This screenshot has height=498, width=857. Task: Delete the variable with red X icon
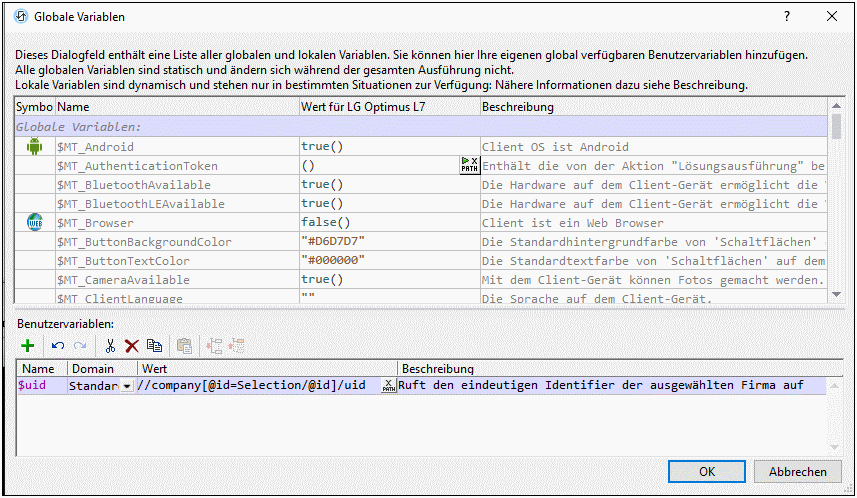click(x=131, y=346)
